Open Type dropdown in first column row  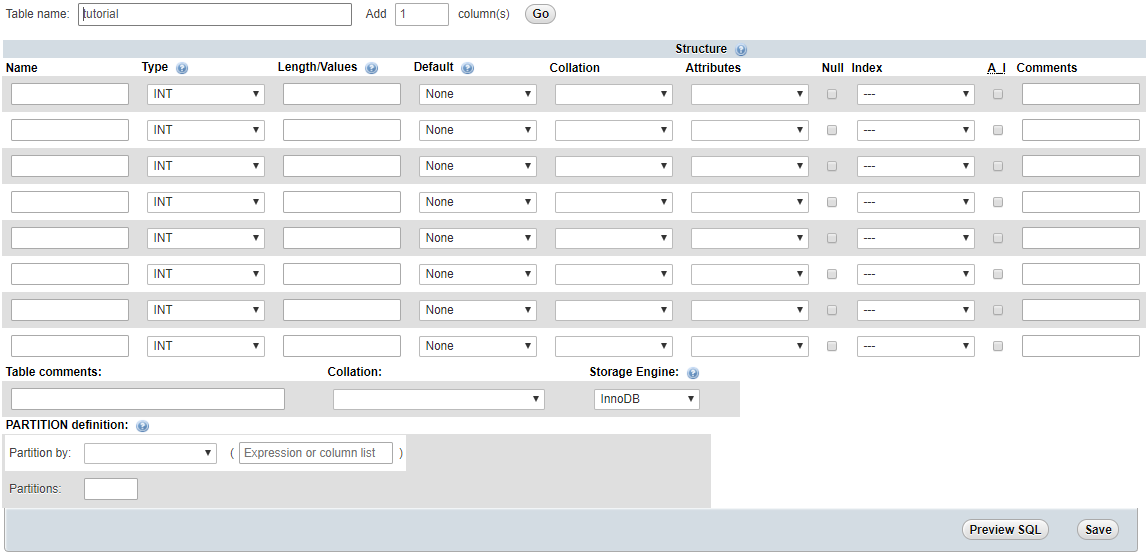click(205, 94)
